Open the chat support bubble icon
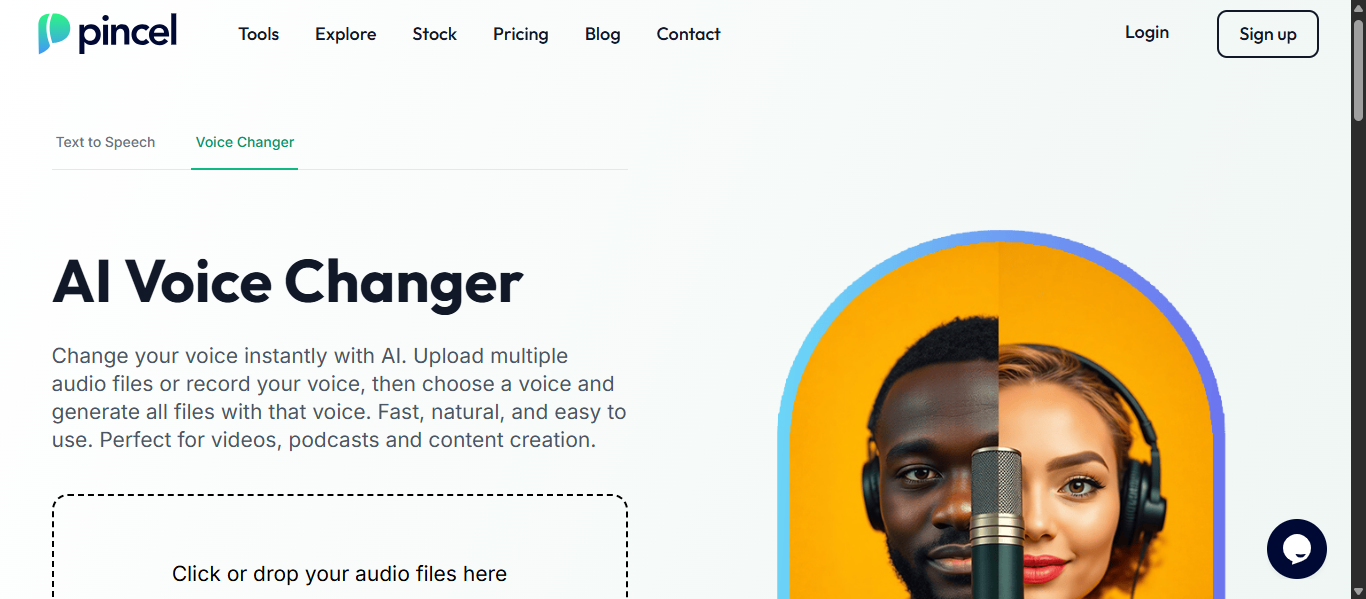This screenshot has width=1366, height=599. pyautogui.click(x=1296, y=548)
